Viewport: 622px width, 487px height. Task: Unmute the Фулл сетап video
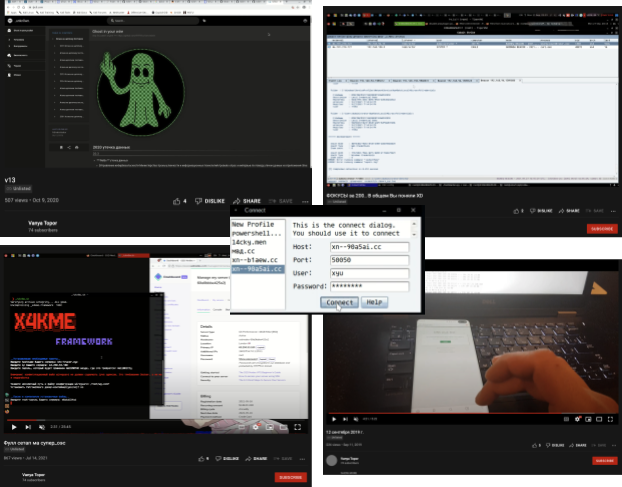click(42, 427)
